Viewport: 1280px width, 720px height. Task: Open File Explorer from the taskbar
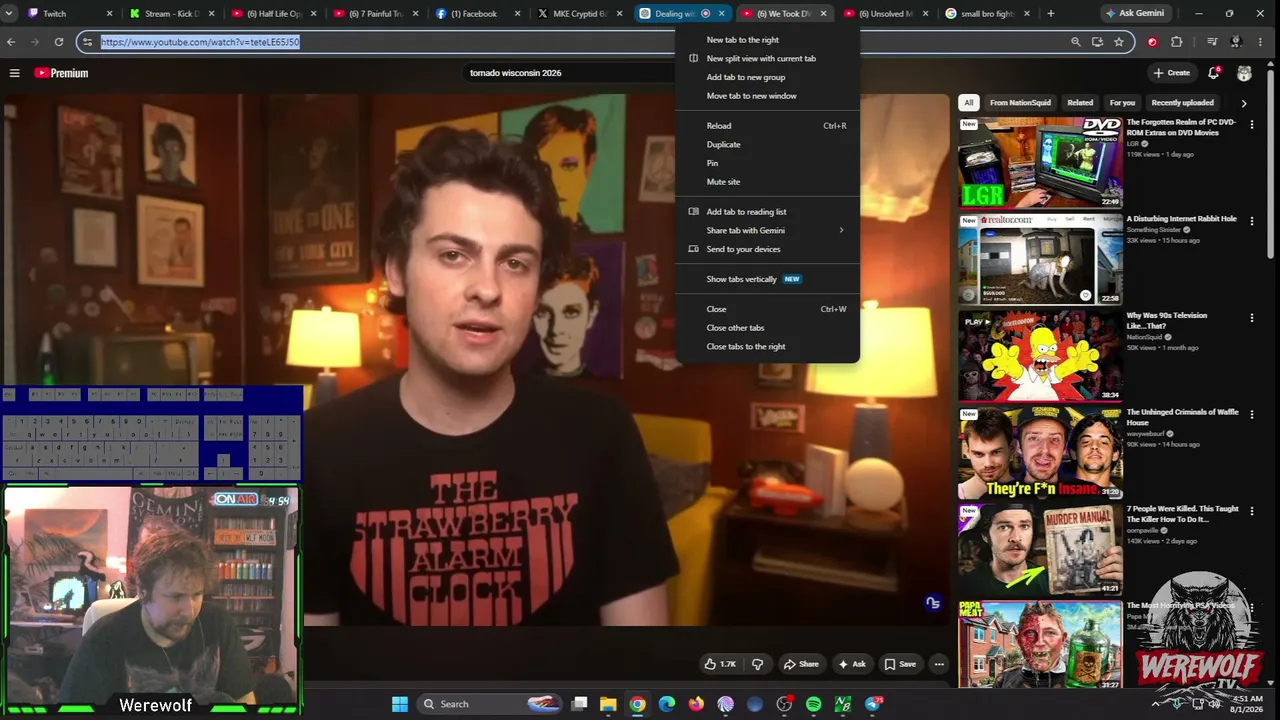[x=608, y=704]
